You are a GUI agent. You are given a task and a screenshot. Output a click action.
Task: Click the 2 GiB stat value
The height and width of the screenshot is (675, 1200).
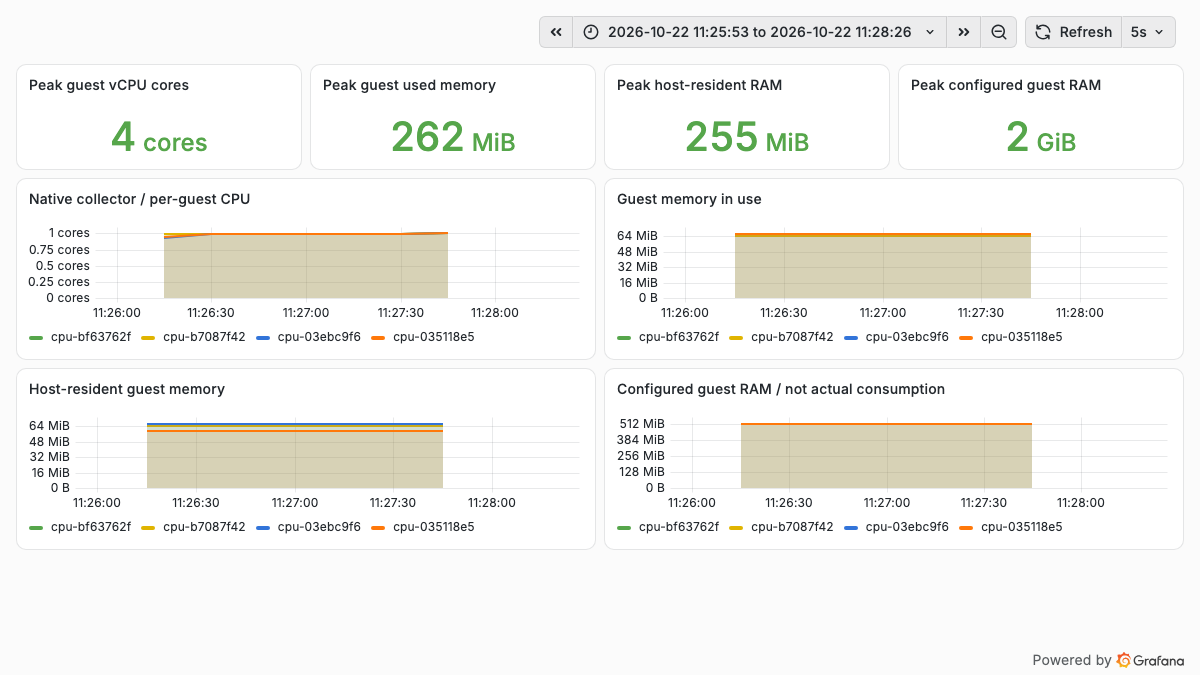[x=1041, y=137]
